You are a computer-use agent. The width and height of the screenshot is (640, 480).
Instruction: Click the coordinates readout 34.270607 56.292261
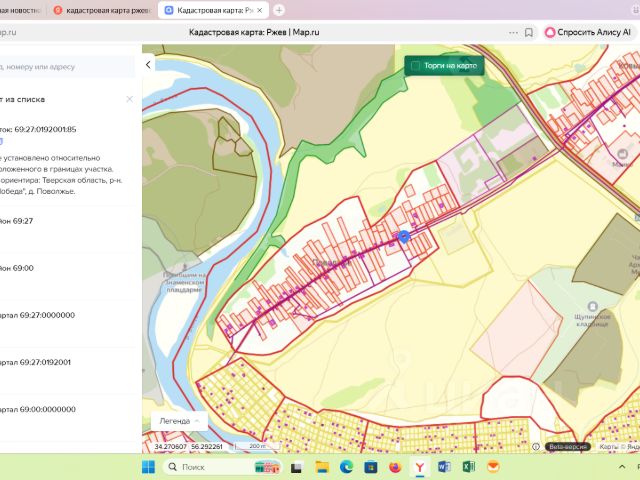tap(189, 447)
